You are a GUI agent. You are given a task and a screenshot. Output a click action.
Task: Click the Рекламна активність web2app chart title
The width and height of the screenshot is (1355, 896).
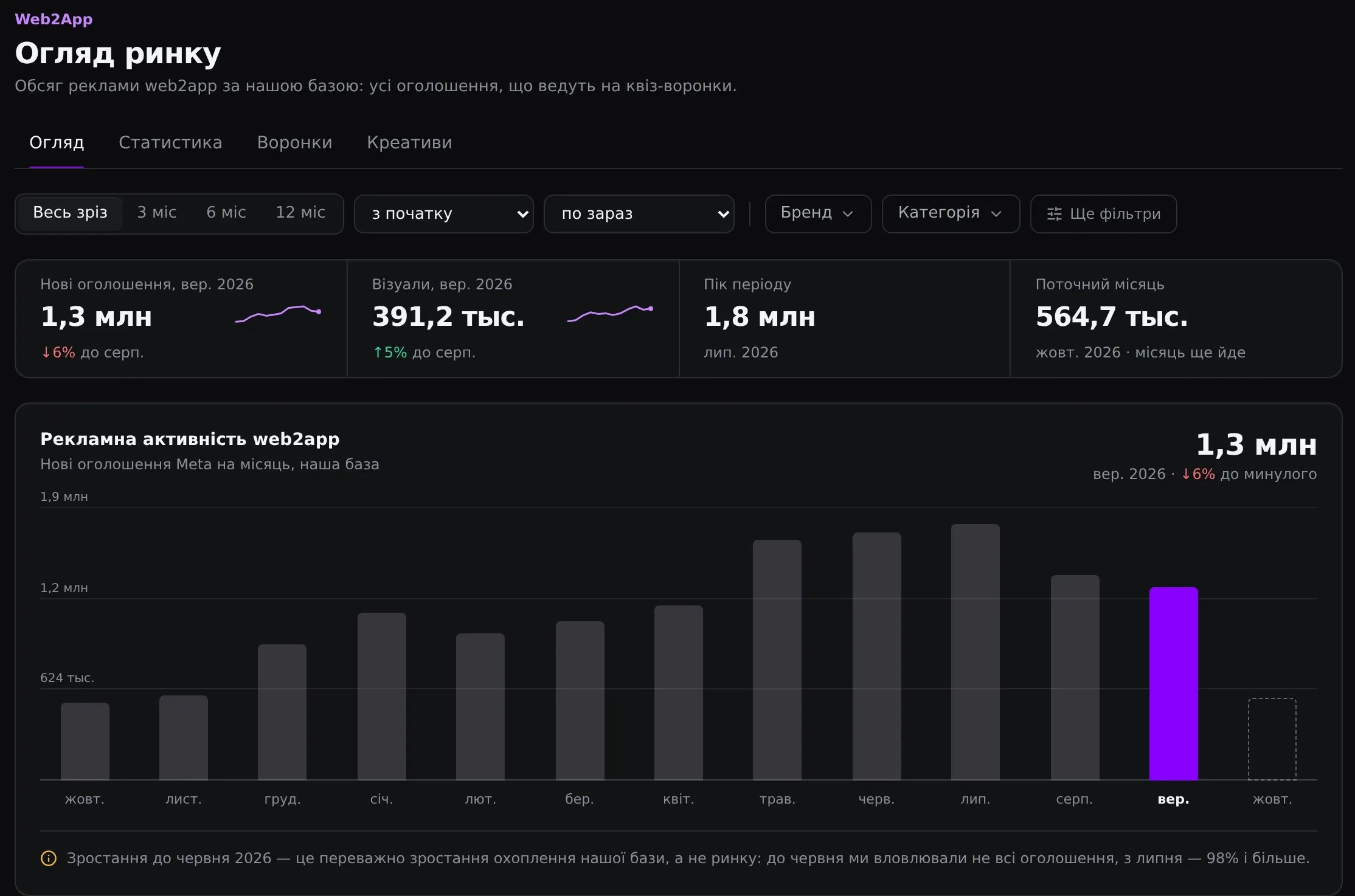(x=190, y=439)
